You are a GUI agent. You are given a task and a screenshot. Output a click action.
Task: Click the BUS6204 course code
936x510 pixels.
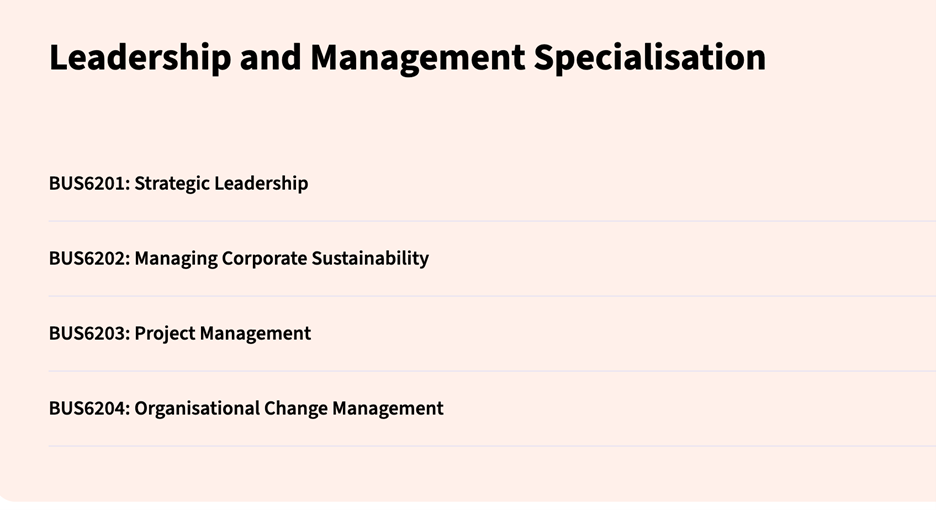88,408
